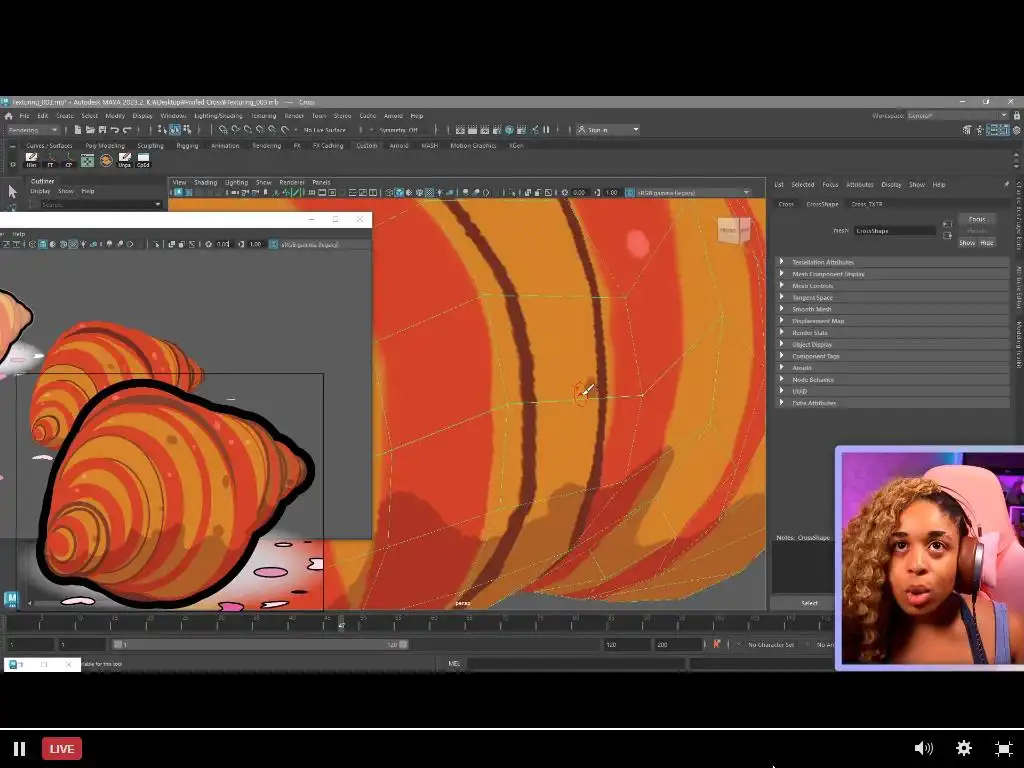
Task: Click the orange round shelf icon
Action: pos(106,160)
